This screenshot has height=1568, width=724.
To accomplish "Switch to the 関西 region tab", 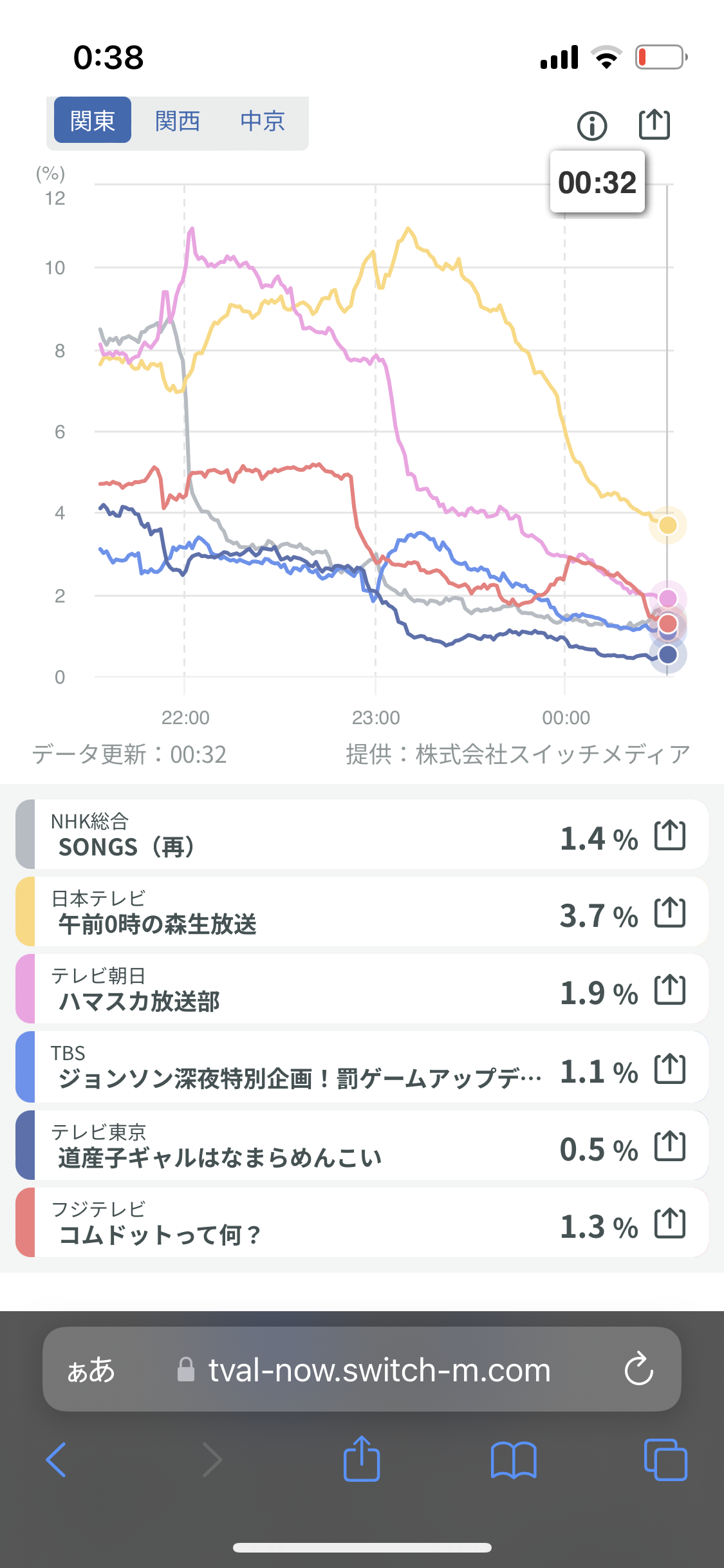I will [x=178, y=120].
